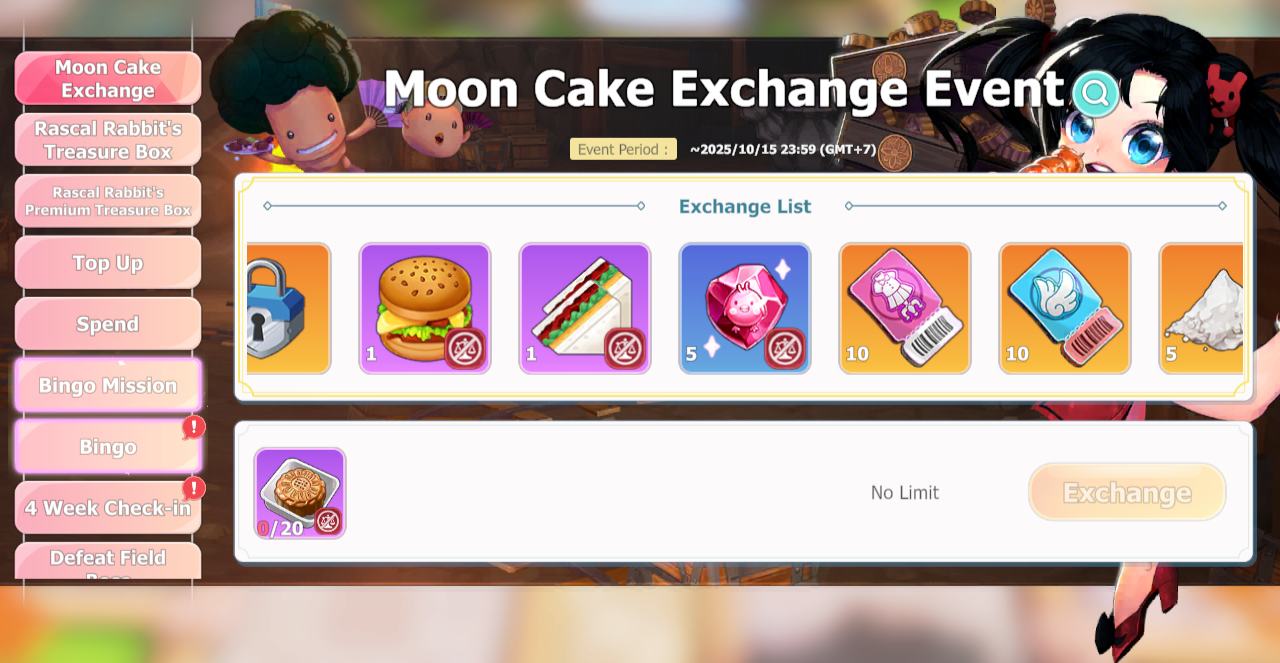
Task: Go to the Top Up tab
Action: tap(108, 263)
